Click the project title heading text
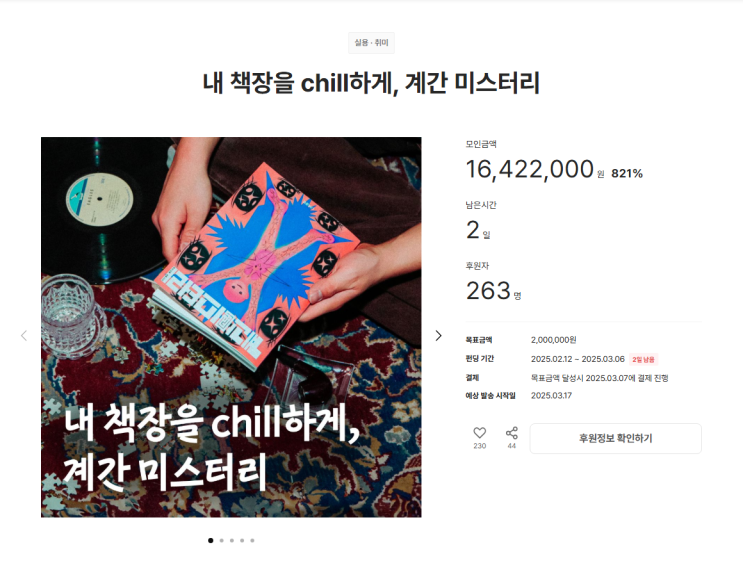The image size is (743, 570). [x=372, y=83]
